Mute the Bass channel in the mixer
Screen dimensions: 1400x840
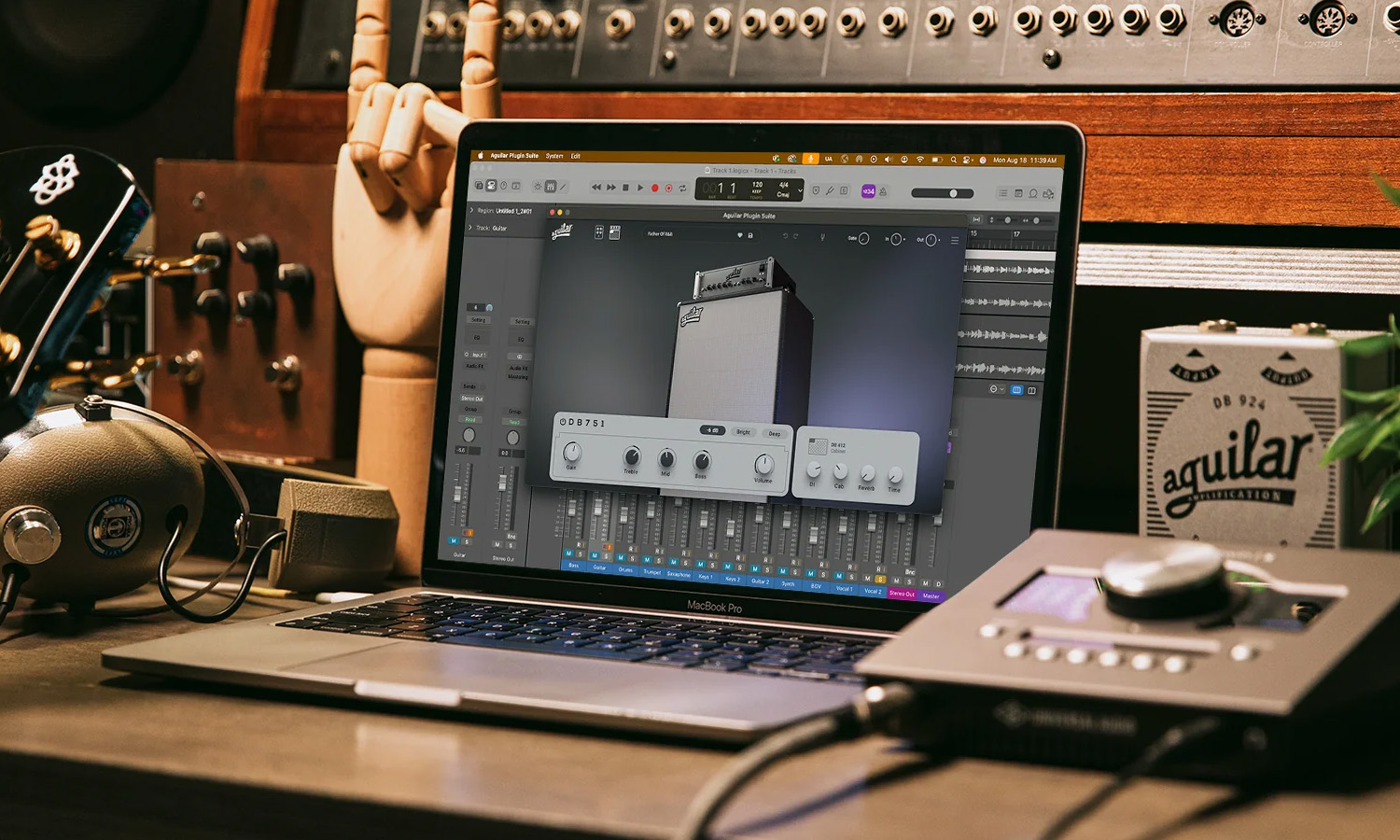568,553
